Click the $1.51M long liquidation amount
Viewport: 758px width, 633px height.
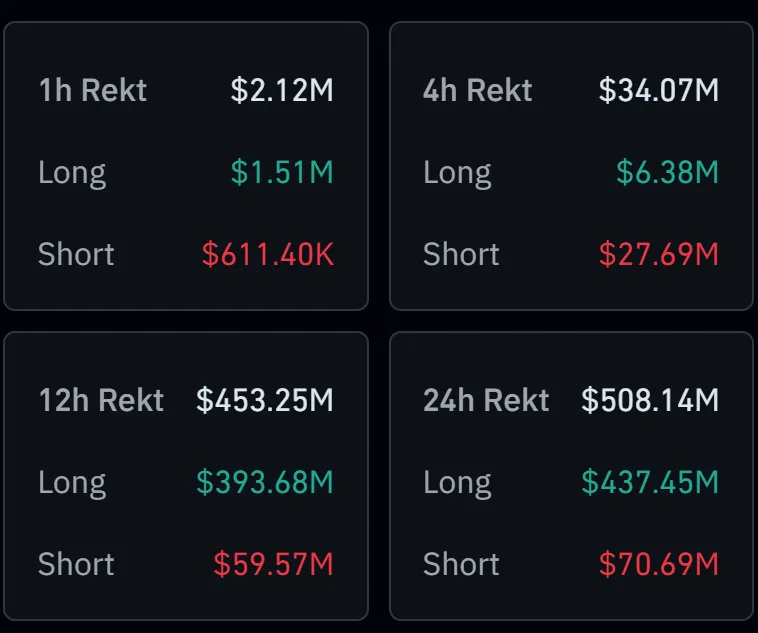pos(282,172)
